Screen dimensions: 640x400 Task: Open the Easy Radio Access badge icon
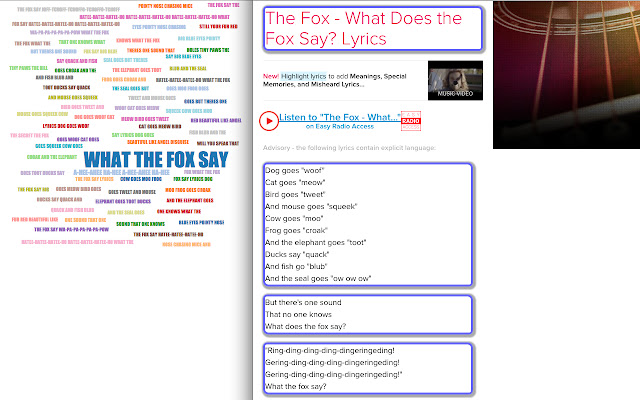point(411,121)
